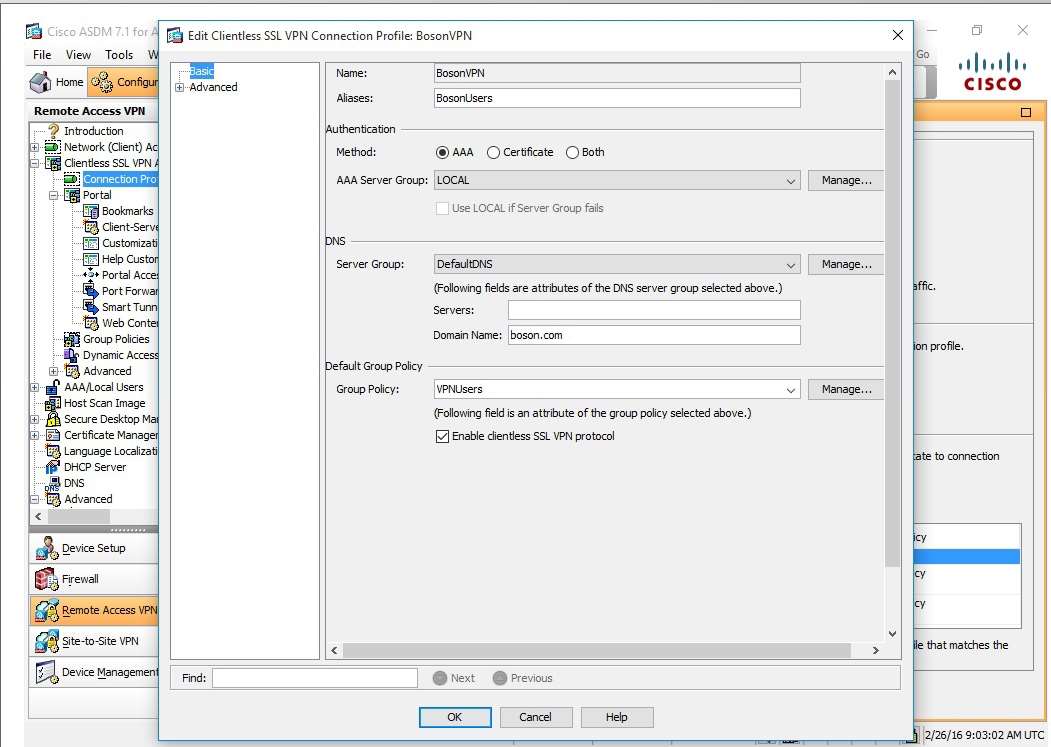The height and width of the screenshot is (747, 1051).
Task: Collapse the Clientless SSL VPN Access node
Action: [35, 163]
